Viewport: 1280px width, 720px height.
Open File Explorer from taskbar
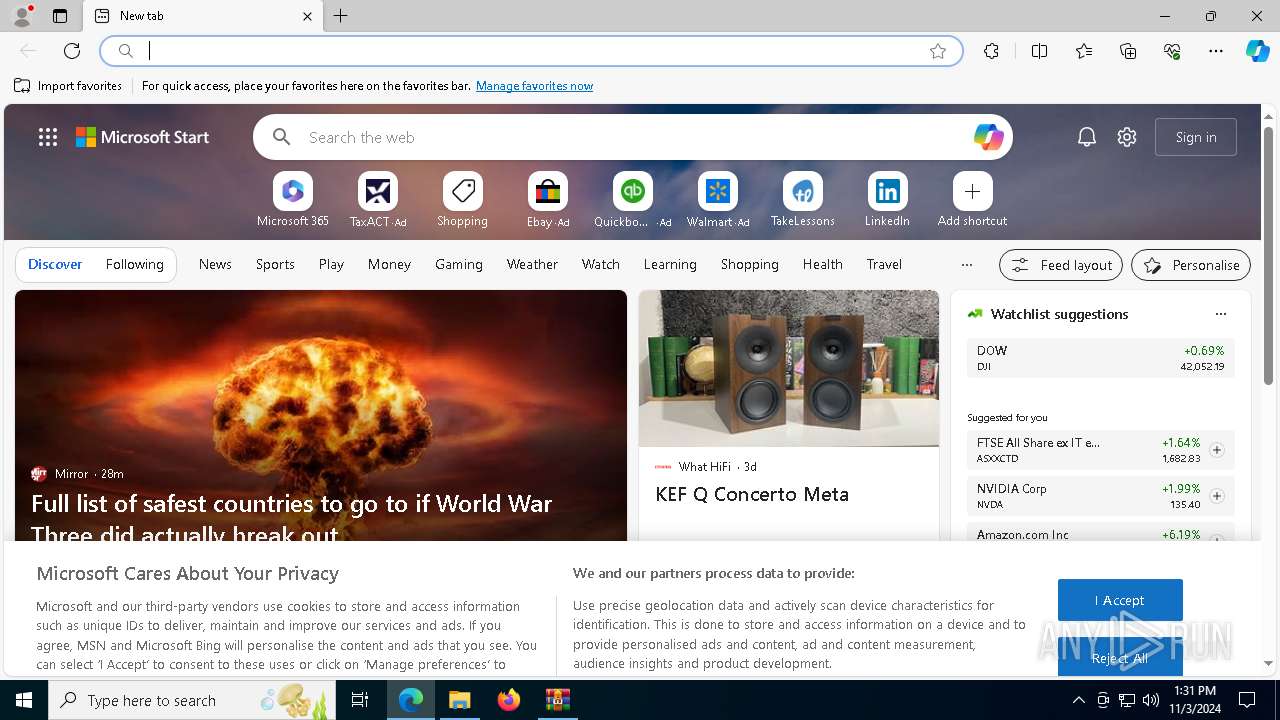point(460,700)
